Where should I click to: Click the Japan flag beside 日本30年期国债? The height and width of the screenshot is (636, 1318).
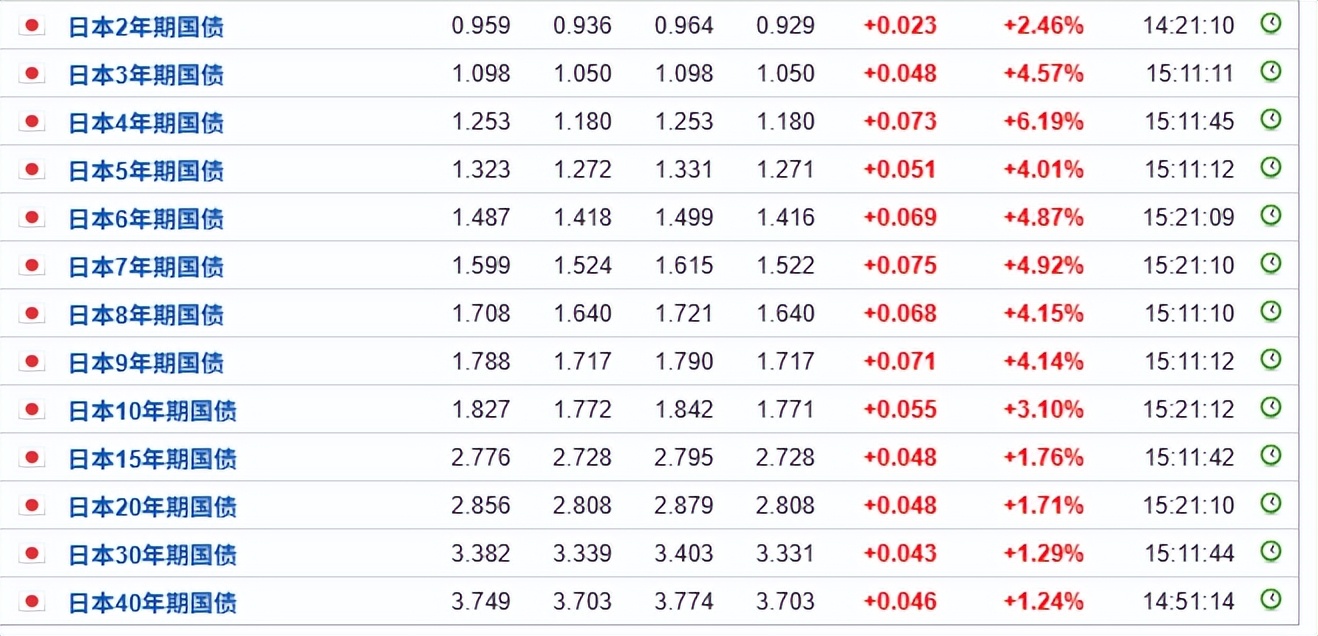pos(32,553)
